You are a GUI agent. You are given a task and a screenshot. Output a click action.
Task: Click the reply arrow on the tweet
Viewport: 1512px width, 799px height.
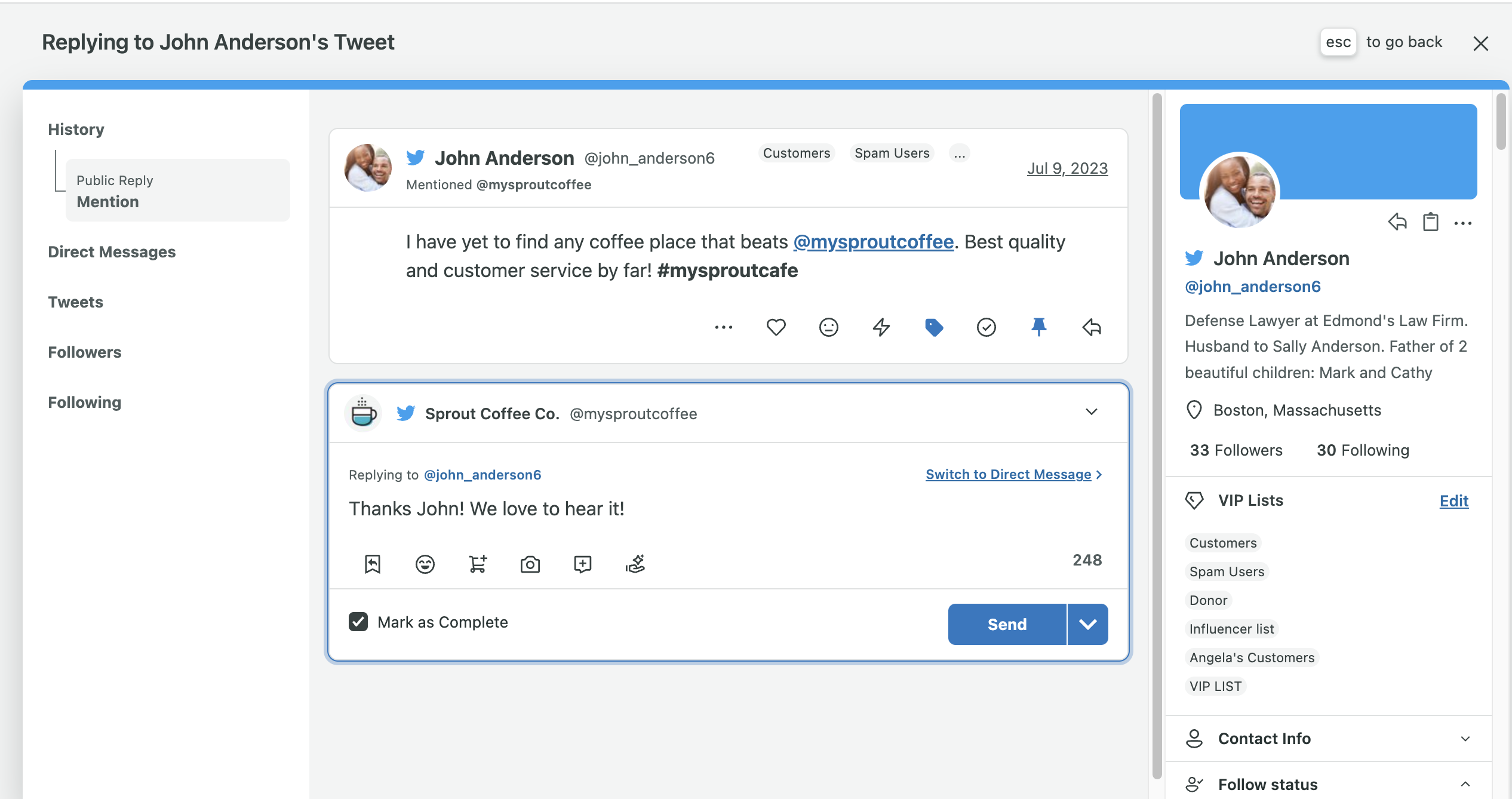click(x=1092, y=327)
